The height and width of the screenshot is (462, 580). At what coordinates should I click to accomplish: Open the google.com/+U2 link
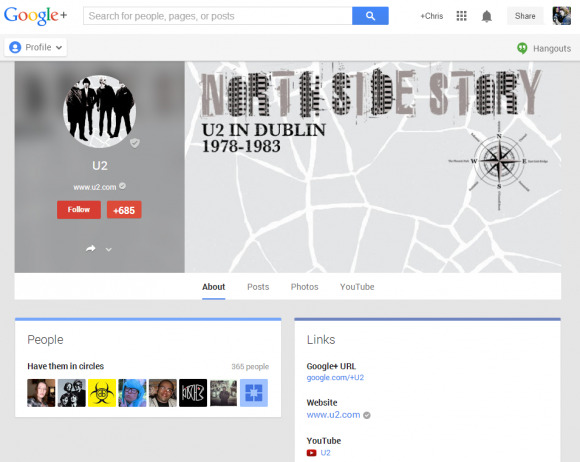[335, 378]
